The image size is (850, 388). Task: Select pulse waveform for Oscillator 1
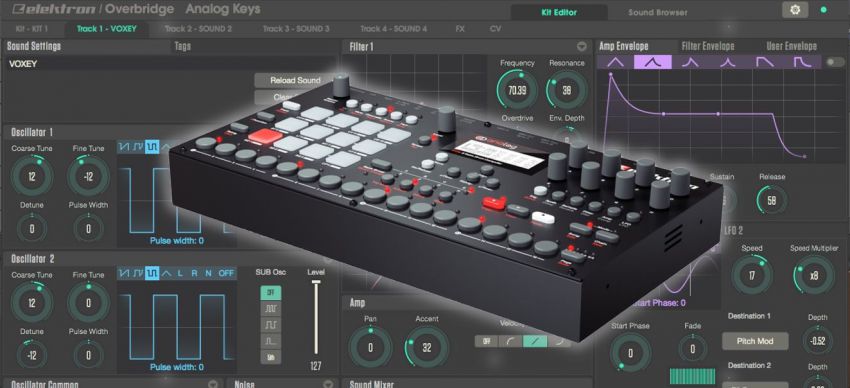[x=152, y=146]
